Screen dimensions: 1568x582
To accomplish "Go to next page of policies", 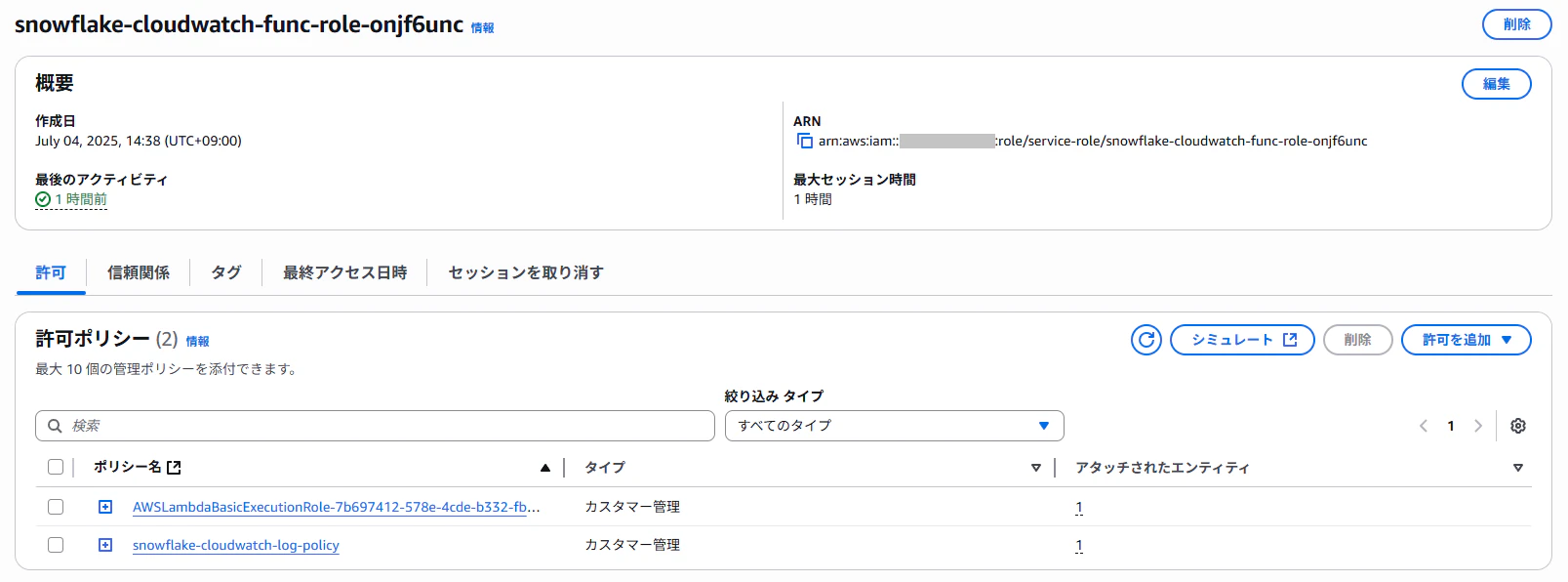I will click(1478, 426).
